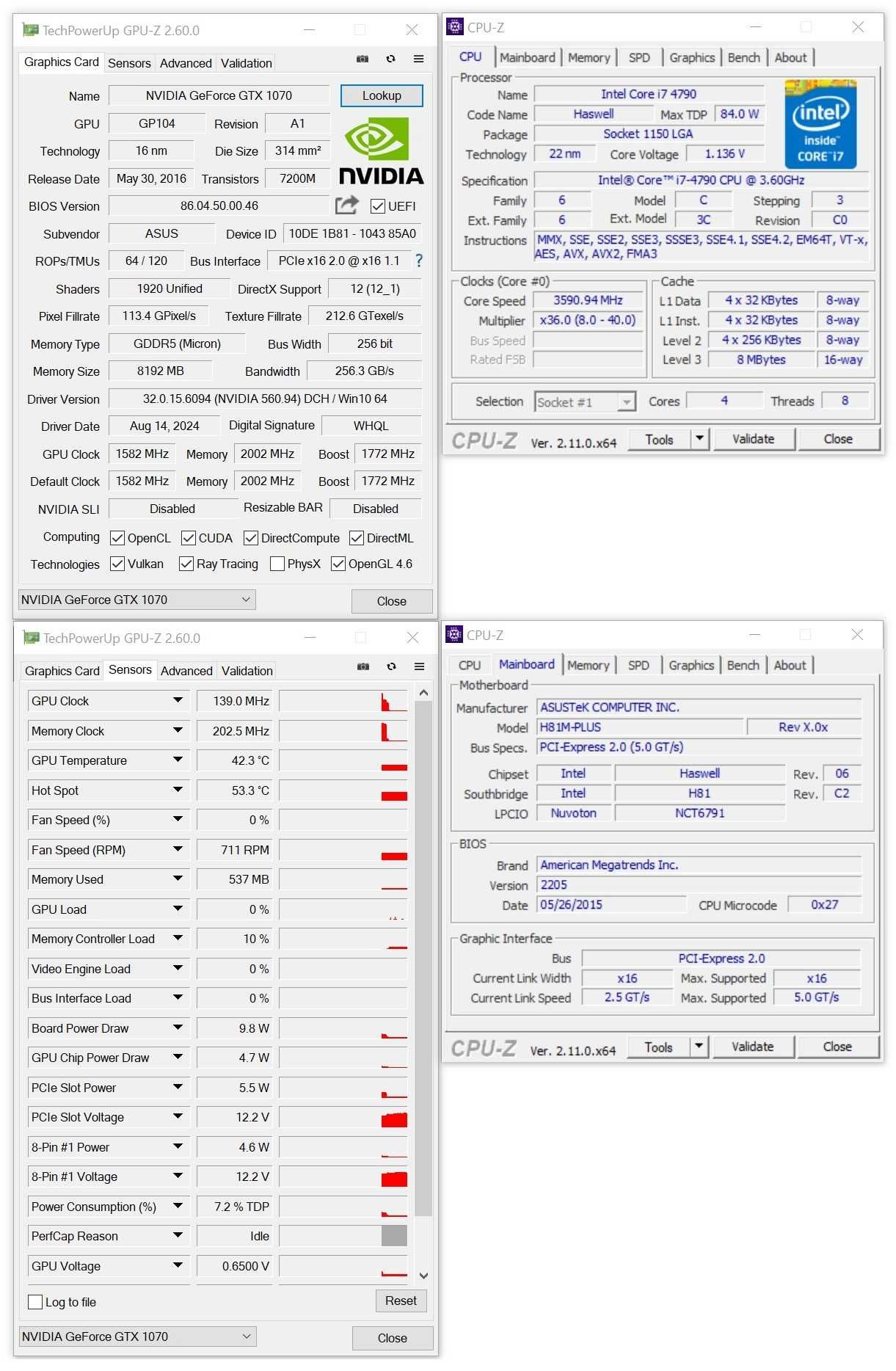This screenshot has height=1371, width=896.
Task: Click the GPU Temperature sensor graph
Action: (343, 760)
